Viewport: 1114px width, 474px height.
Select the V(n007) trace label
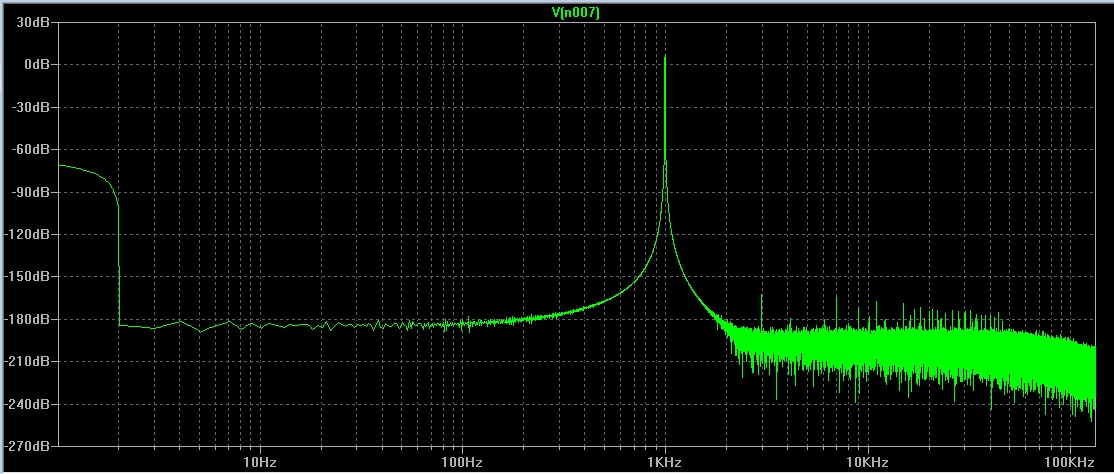coord(575,13)
